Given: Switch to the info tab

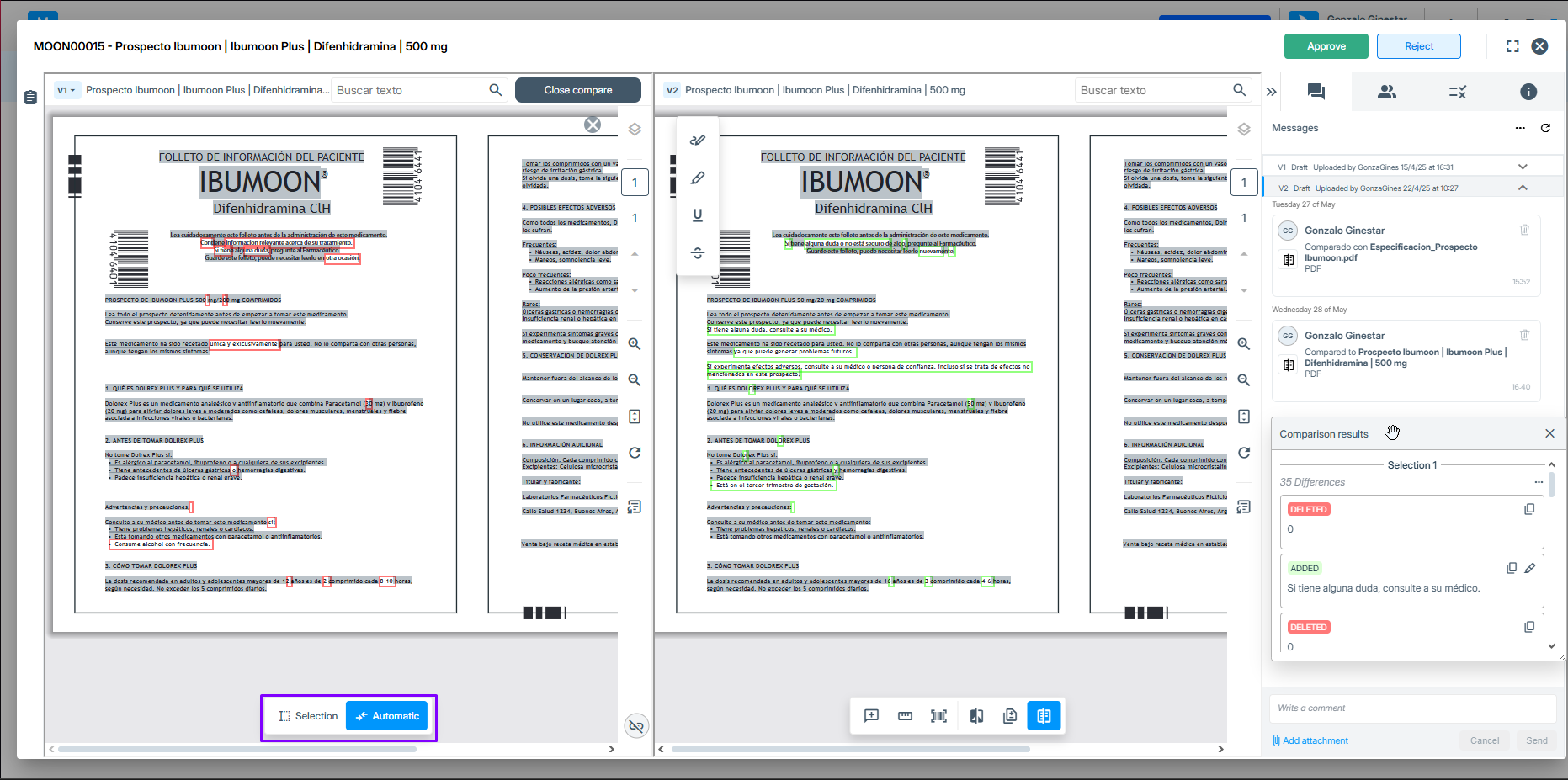Looking at the screenshot, I should (x=1528, y=92).
